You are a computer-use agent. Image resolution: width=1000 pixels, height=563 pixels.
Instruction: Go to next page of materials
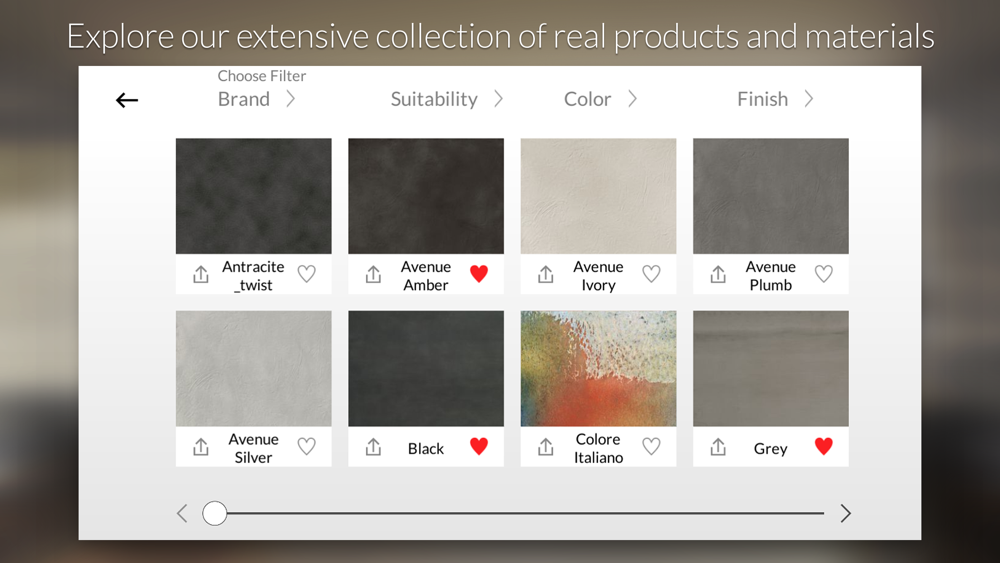[846, 513]
